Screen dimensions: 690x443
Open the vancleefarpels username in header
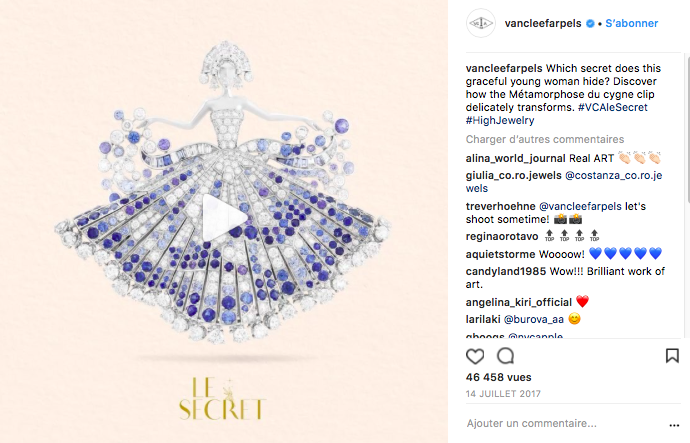(x=543, y=23)
